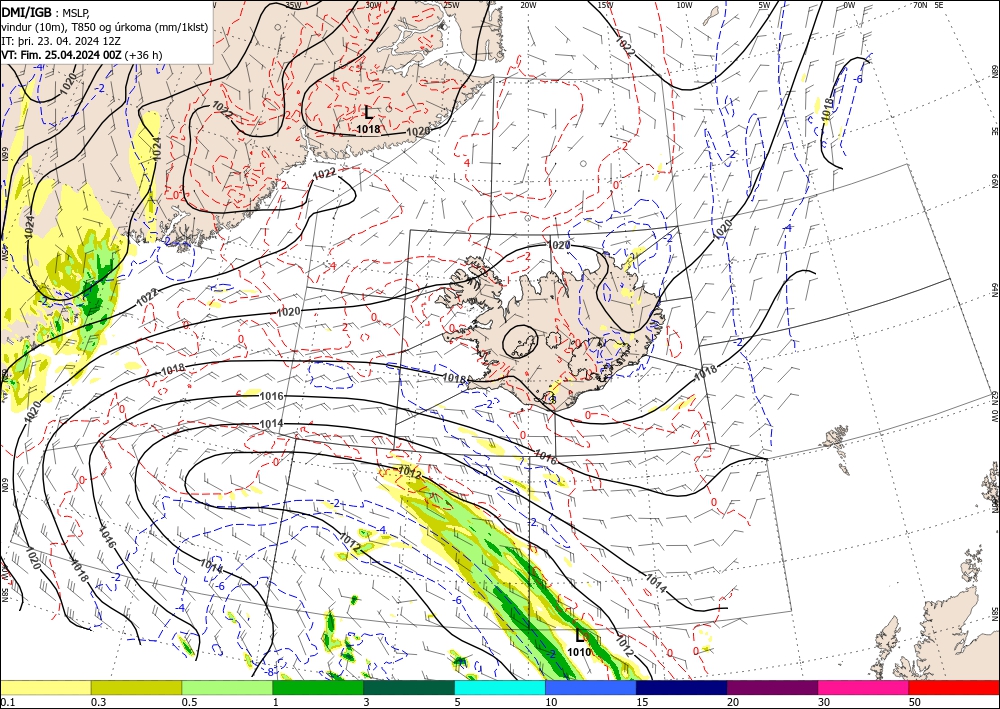The width and height of the screenshot is (1000, 709).
Task: Click the '35W' longitude label
Action: pos(293,5)
